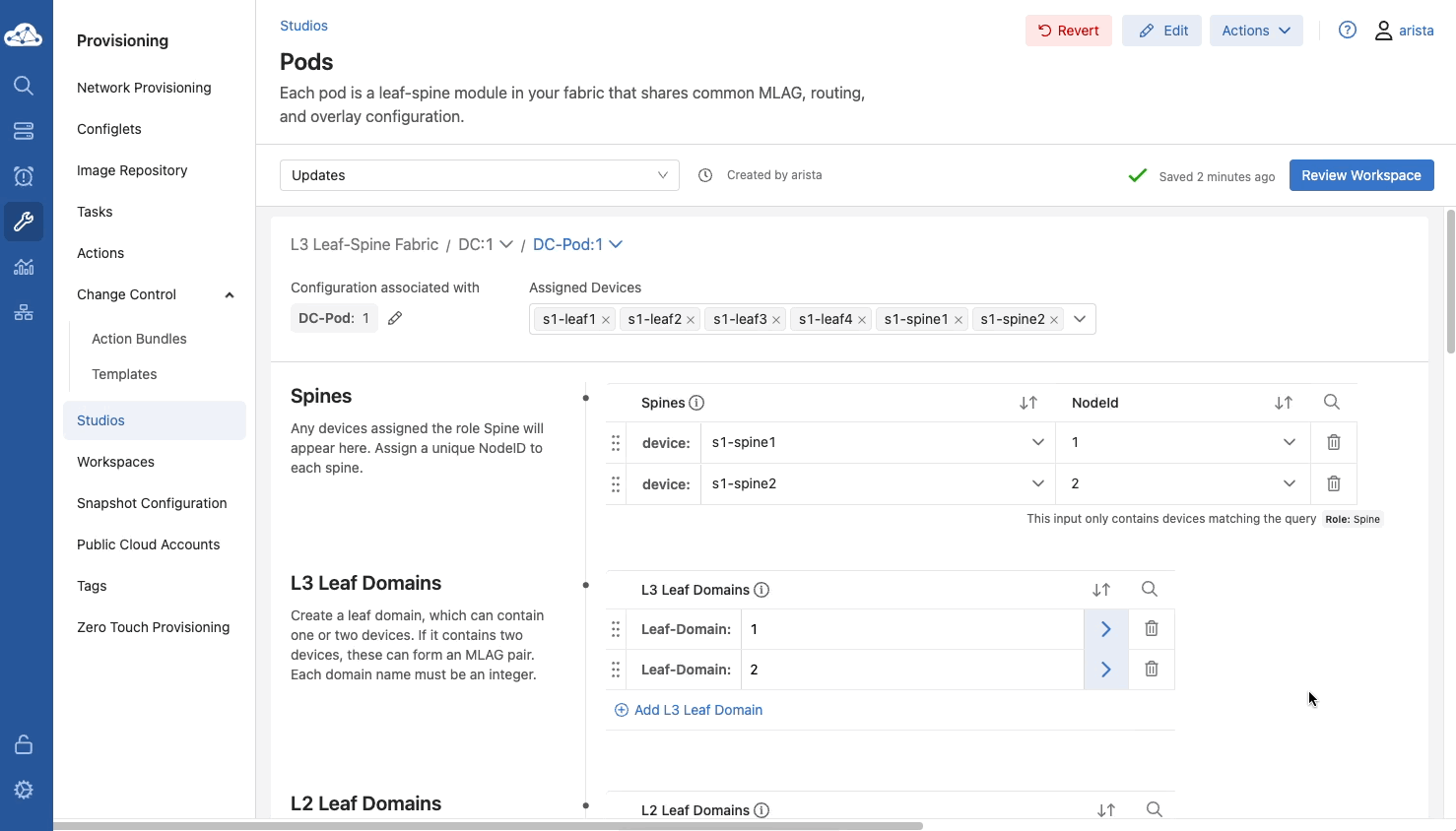The height and width of the screenshot is (831, 1456).
Task: Click pencil icon next to DC-Pod: 1
Action: pyautogui.click(x=395, y=318)
